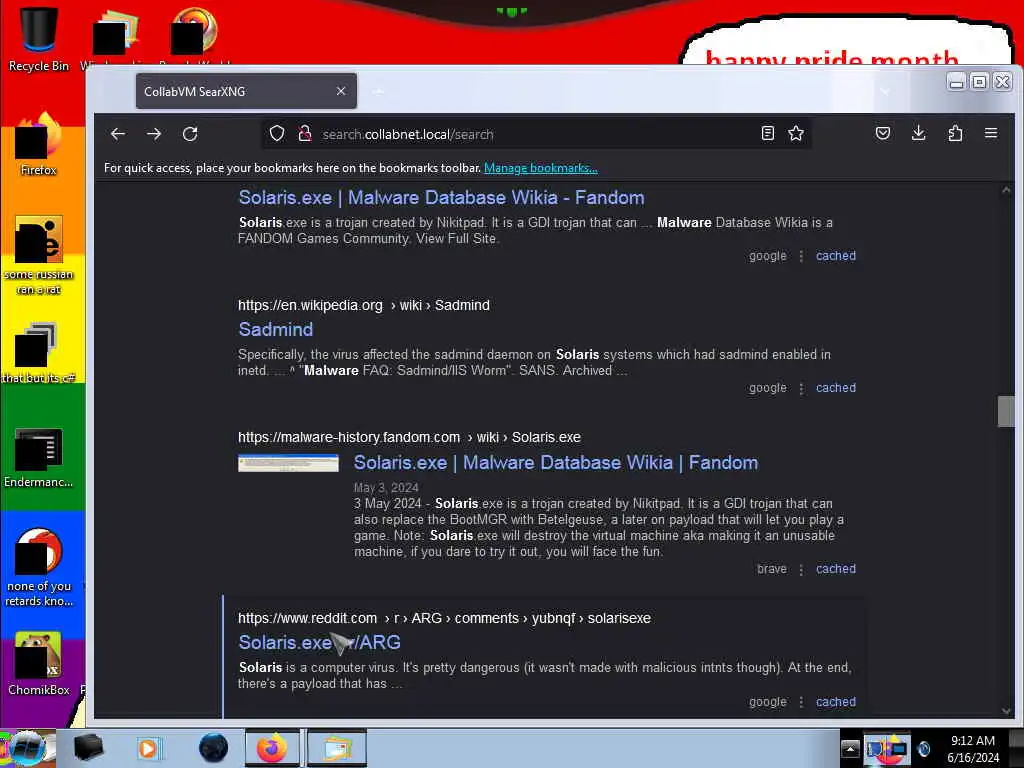The image size is (1024, 768).
Task: Click the insecure connection padlock icon
Action: point(304,134)
